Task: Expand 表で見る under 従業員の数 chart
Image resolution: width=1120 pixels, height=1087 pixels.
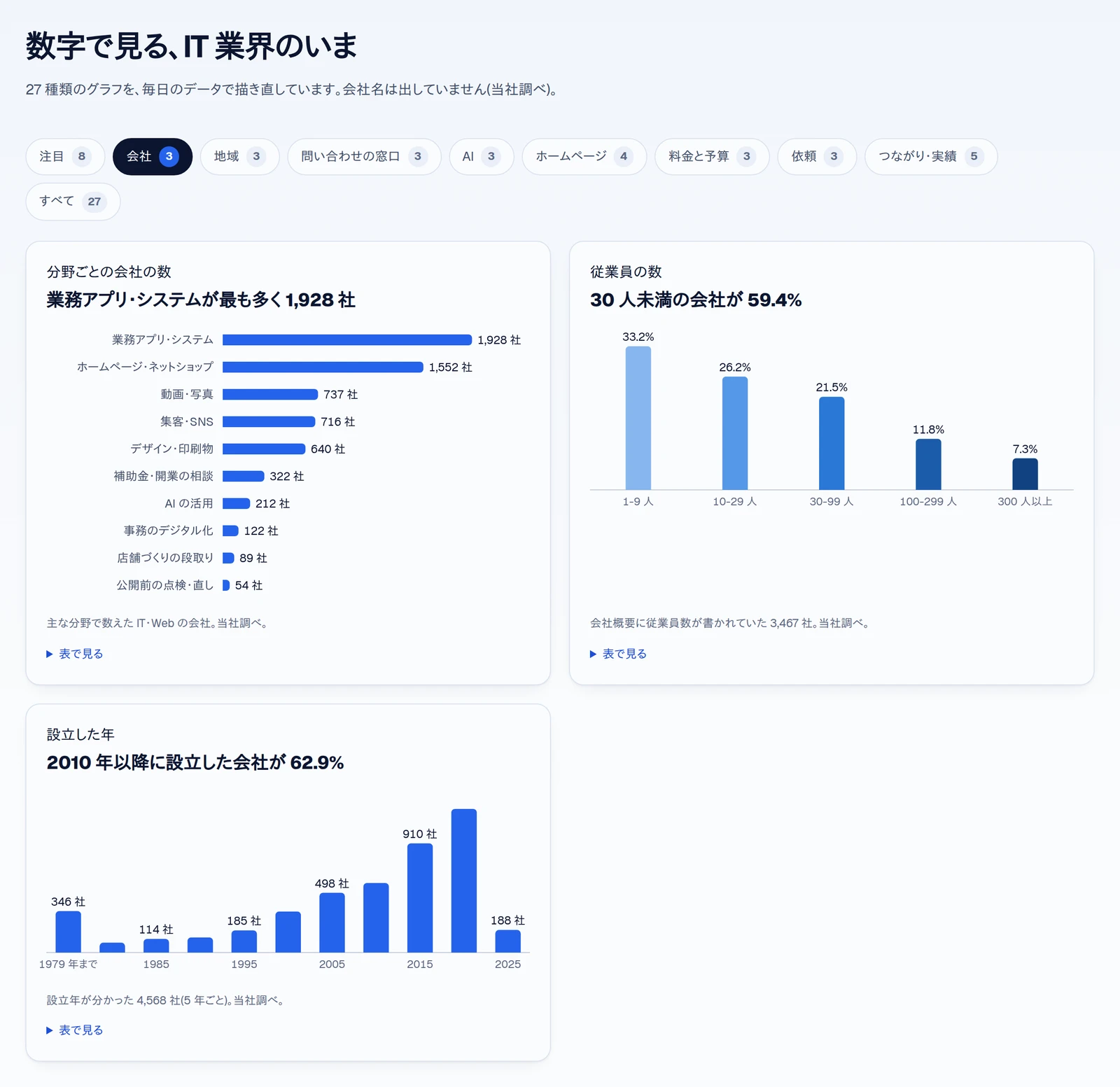Action: click(619, 654)
